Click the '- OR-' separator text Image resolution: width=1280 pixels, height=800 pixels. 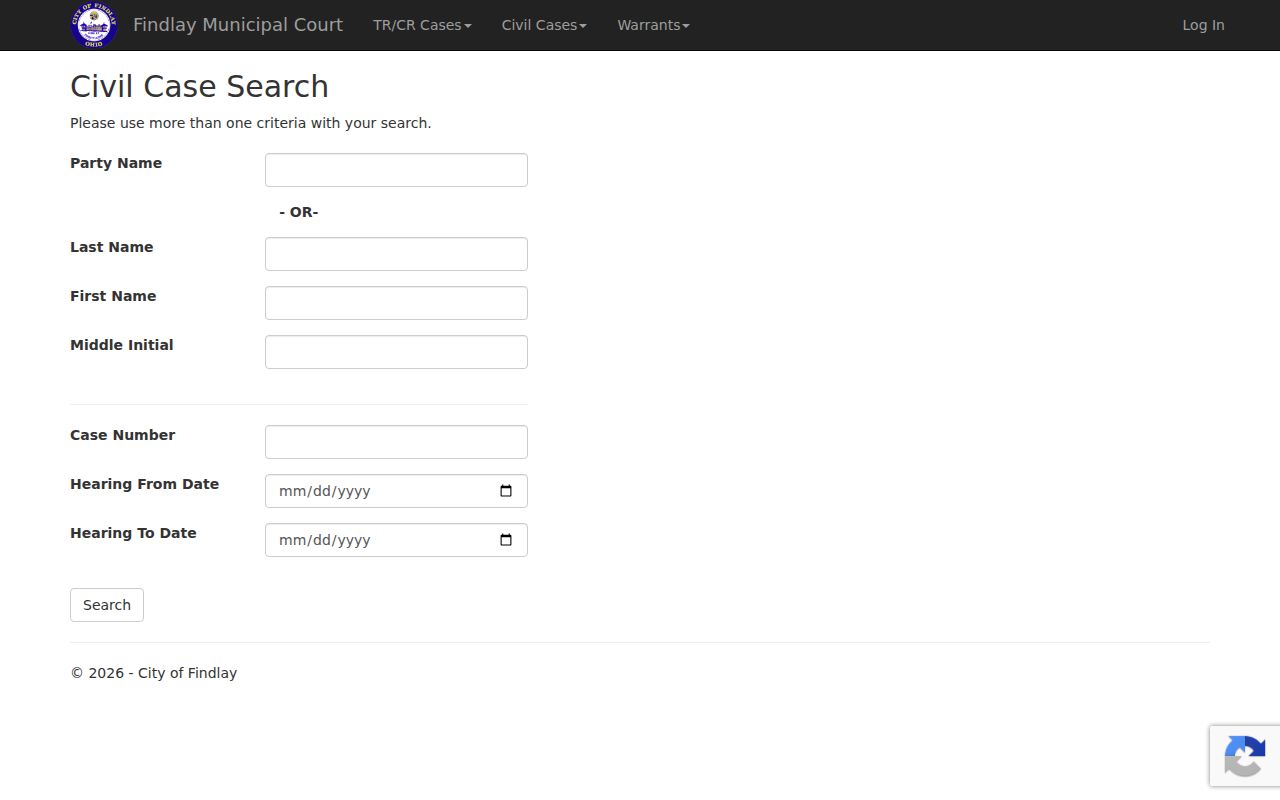click(x=299, y=212)
